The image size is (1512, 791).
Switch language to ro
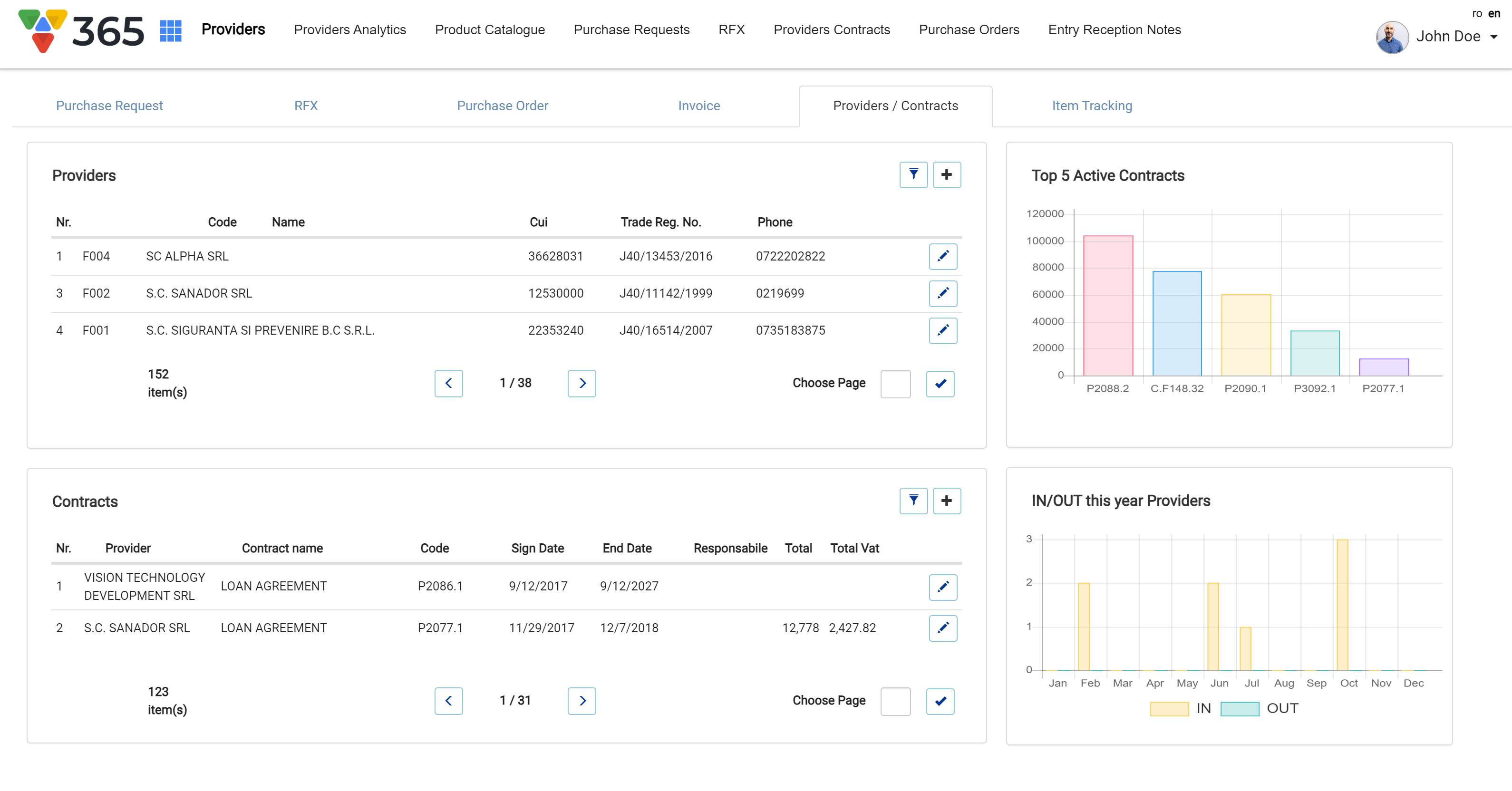tap(1477, 13)
